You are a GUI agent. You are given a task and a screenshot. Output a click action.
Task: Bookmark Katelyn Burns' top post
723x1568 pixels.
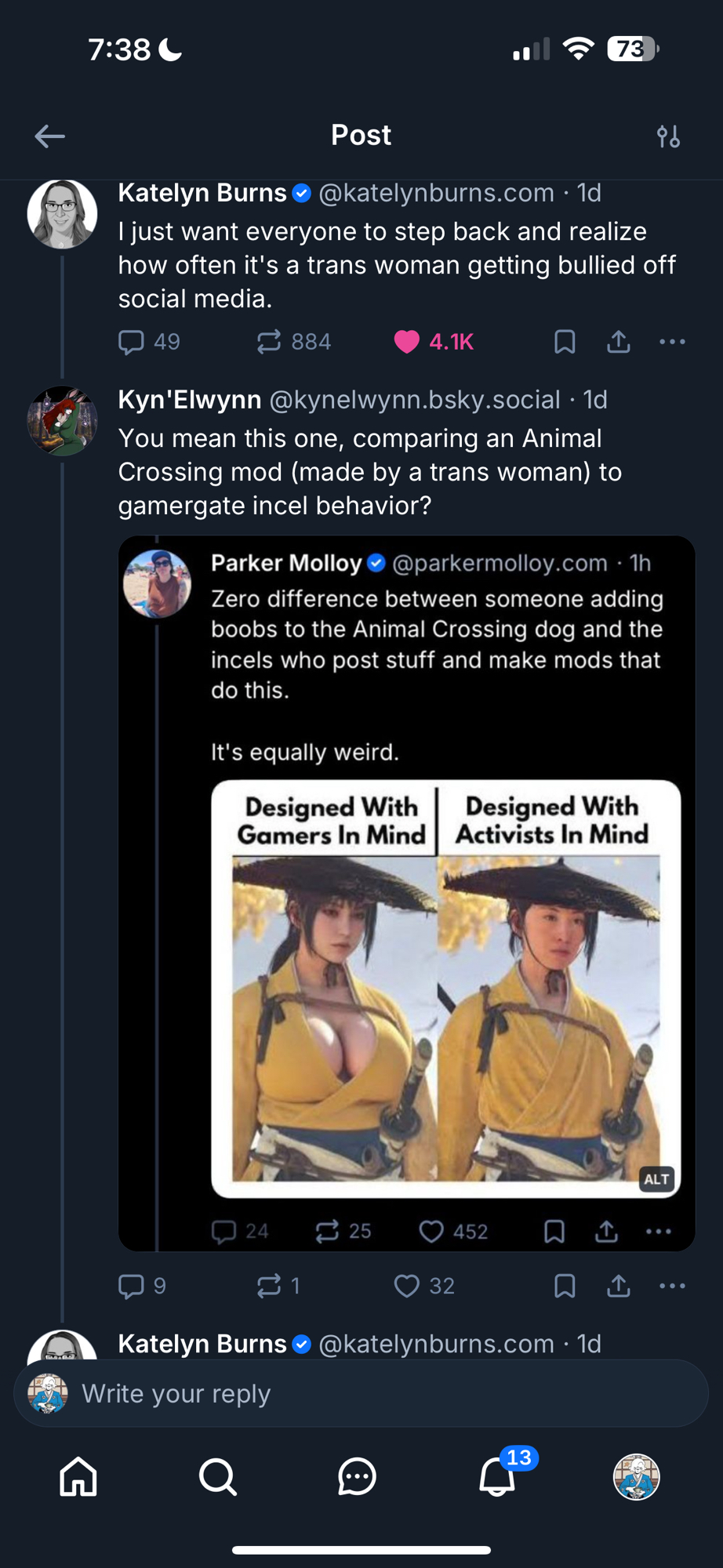565,342
